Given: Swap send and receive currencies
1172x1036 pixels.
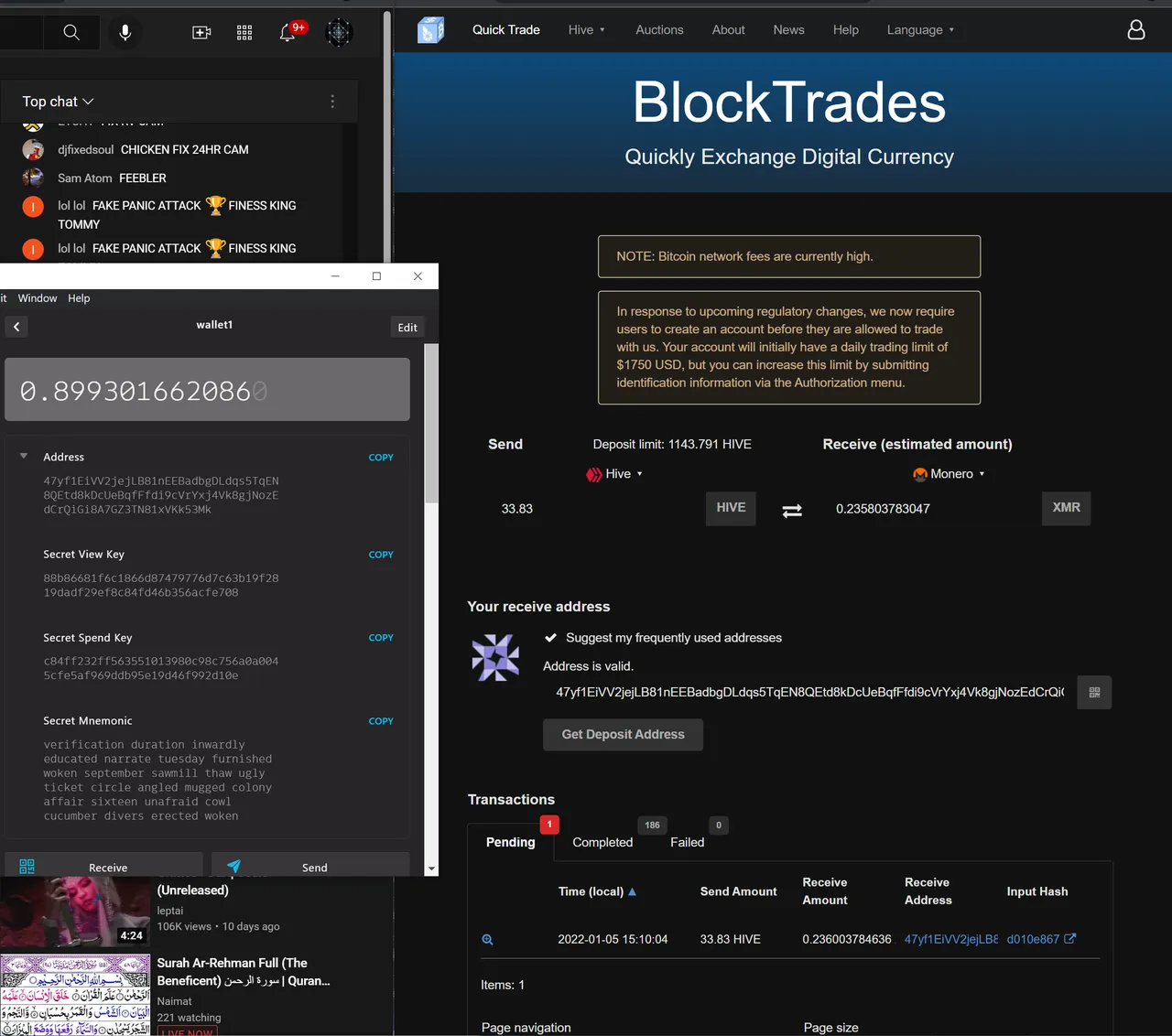Looking at the screenshot, I should tap(792, 511).
